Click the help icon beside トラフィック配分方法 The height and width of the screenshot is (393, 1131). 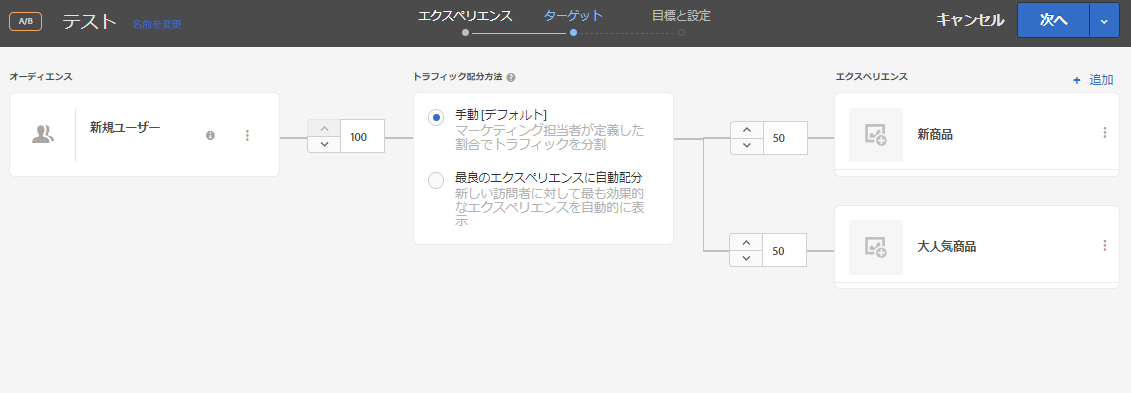coord(511,77)
